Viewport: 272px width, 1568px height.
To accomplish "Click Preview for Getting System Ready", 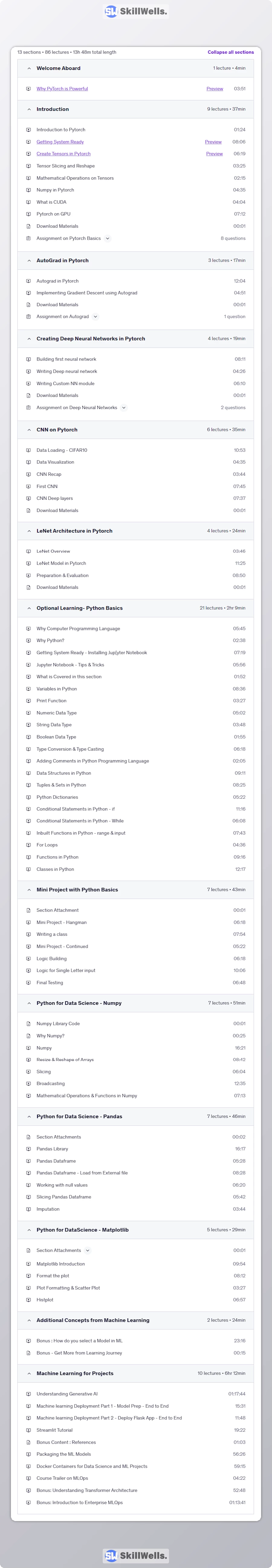I will tap(213, 142).
